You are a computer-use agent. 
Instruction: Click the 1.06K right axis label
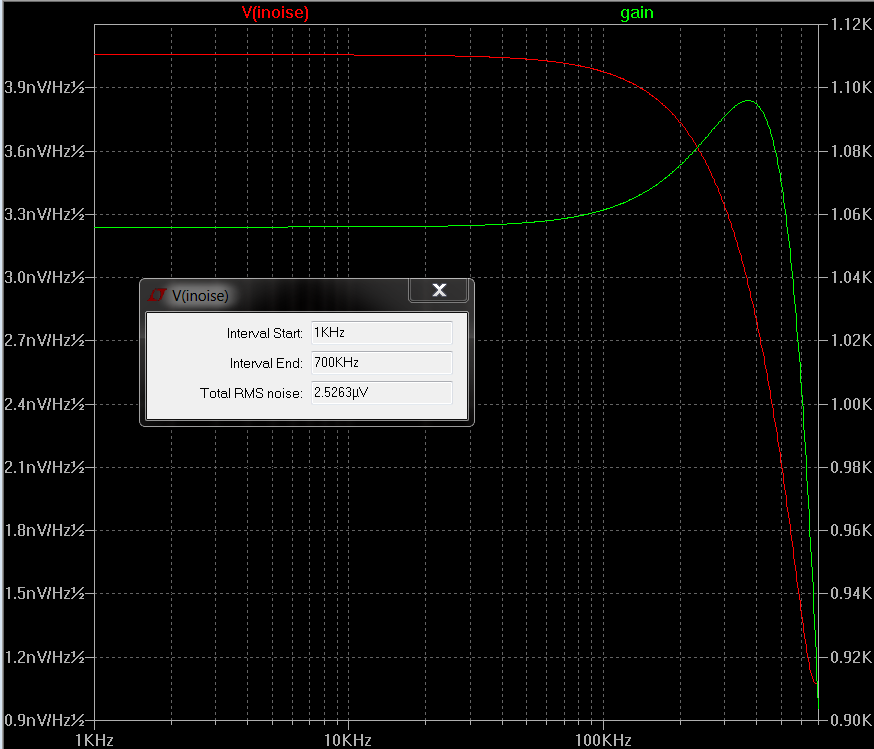[851, 214]
